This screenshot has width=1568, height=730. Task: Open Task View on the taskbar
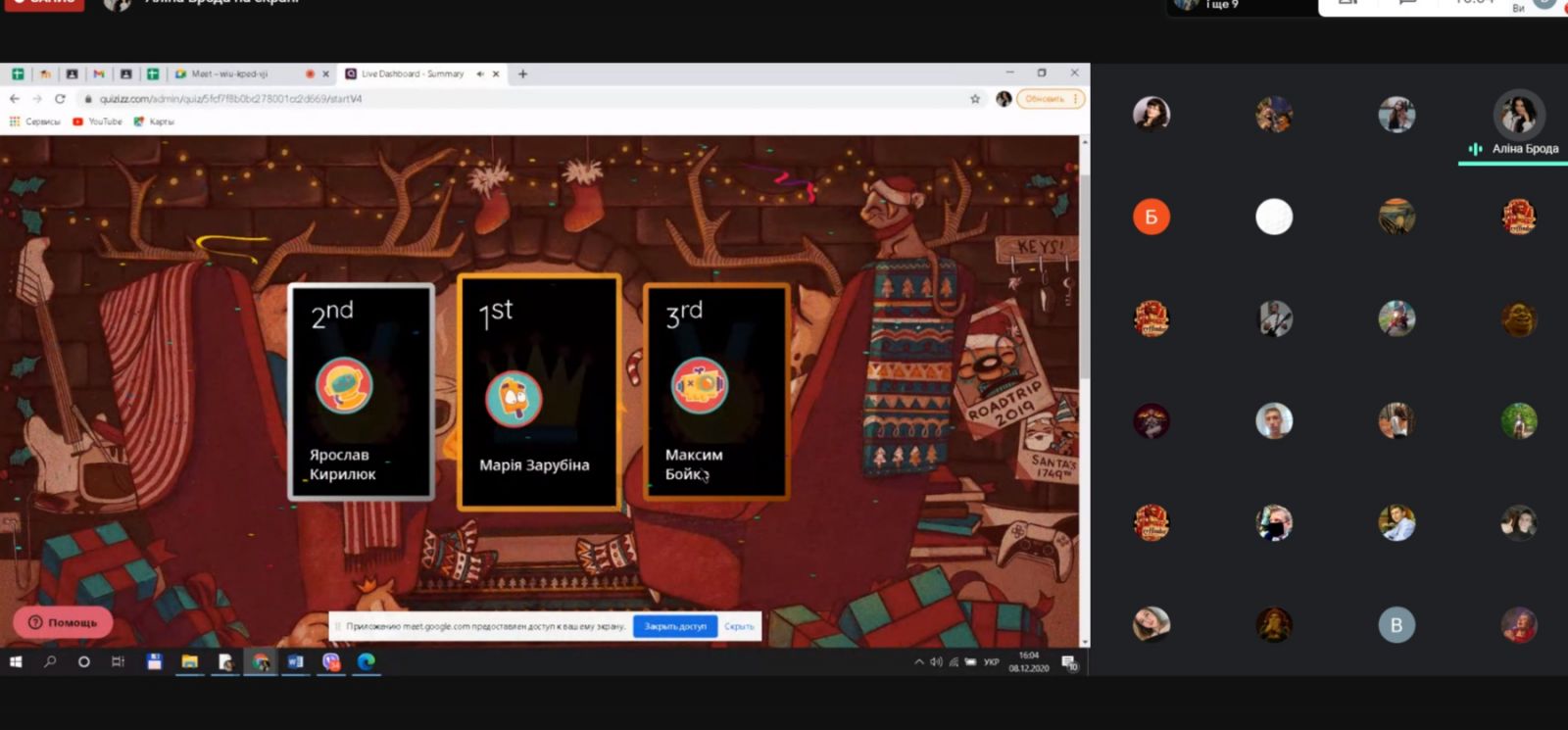click(x=119, y=662)
